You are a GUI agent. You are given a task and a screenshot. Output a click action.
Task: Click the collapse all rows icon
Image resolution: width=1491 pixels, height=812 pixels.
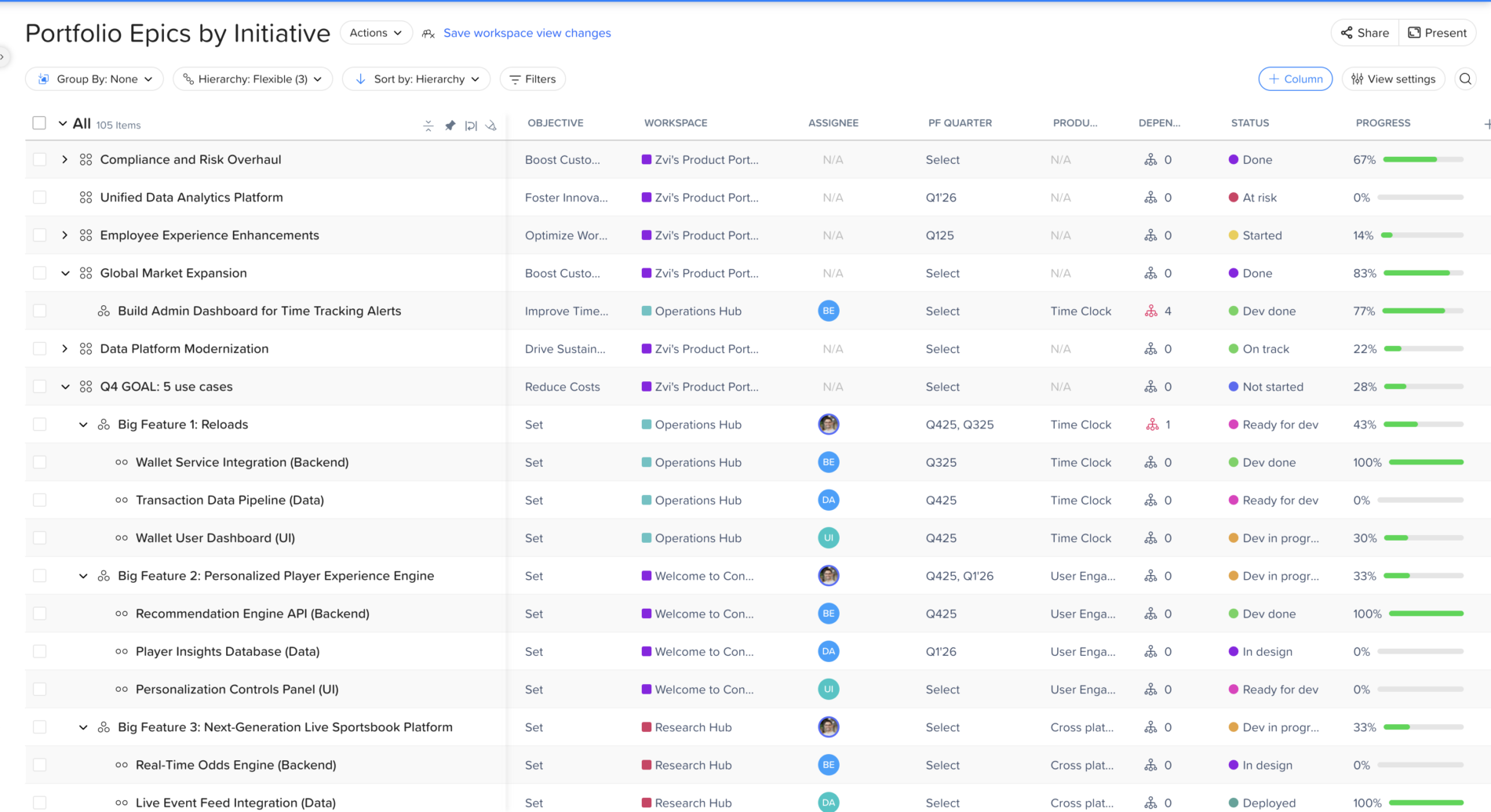(x=428, y=126)
